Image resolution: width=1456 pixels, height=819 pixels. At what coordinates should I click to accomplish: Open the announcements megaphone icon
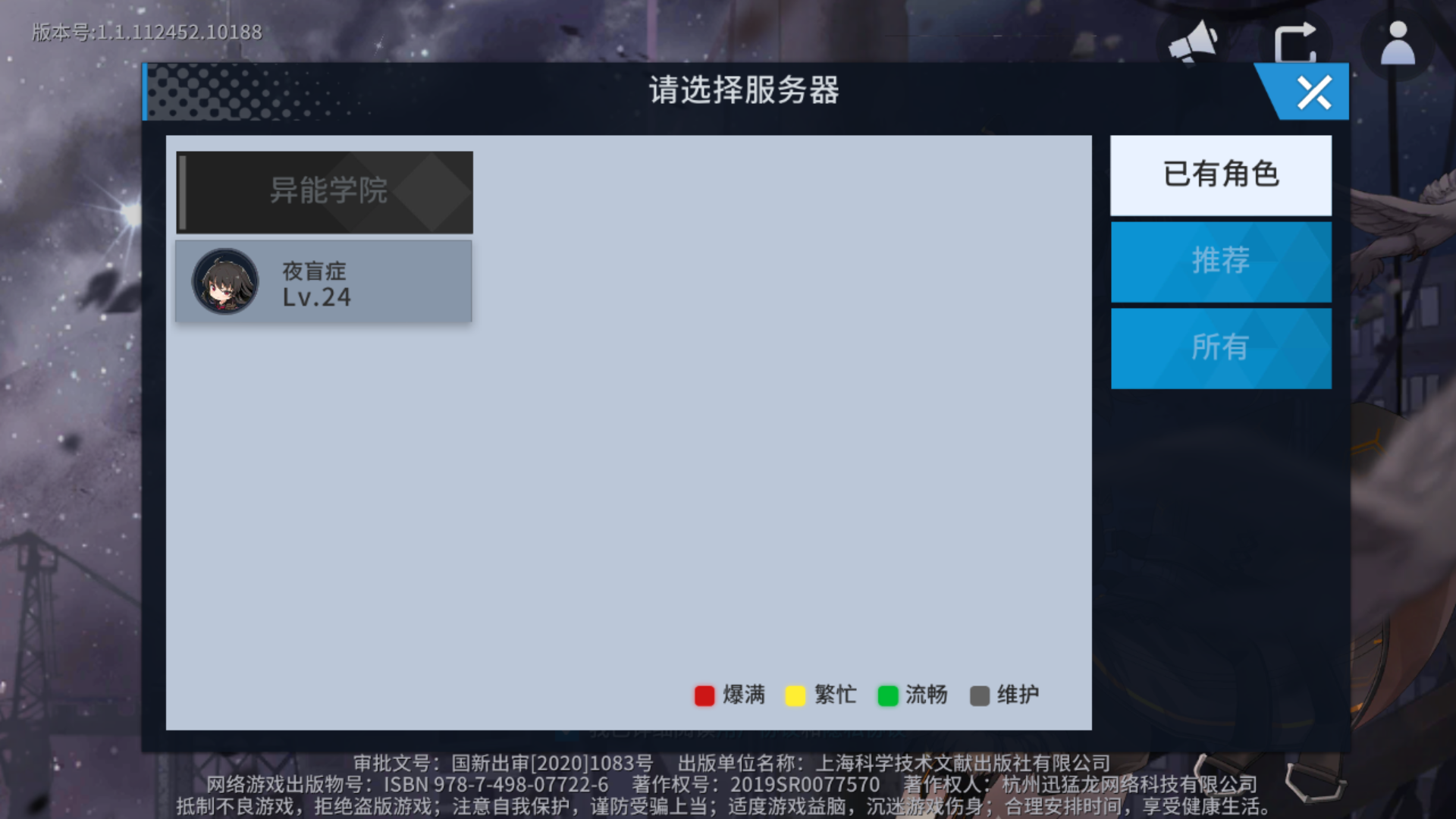tap(1193, 42)
